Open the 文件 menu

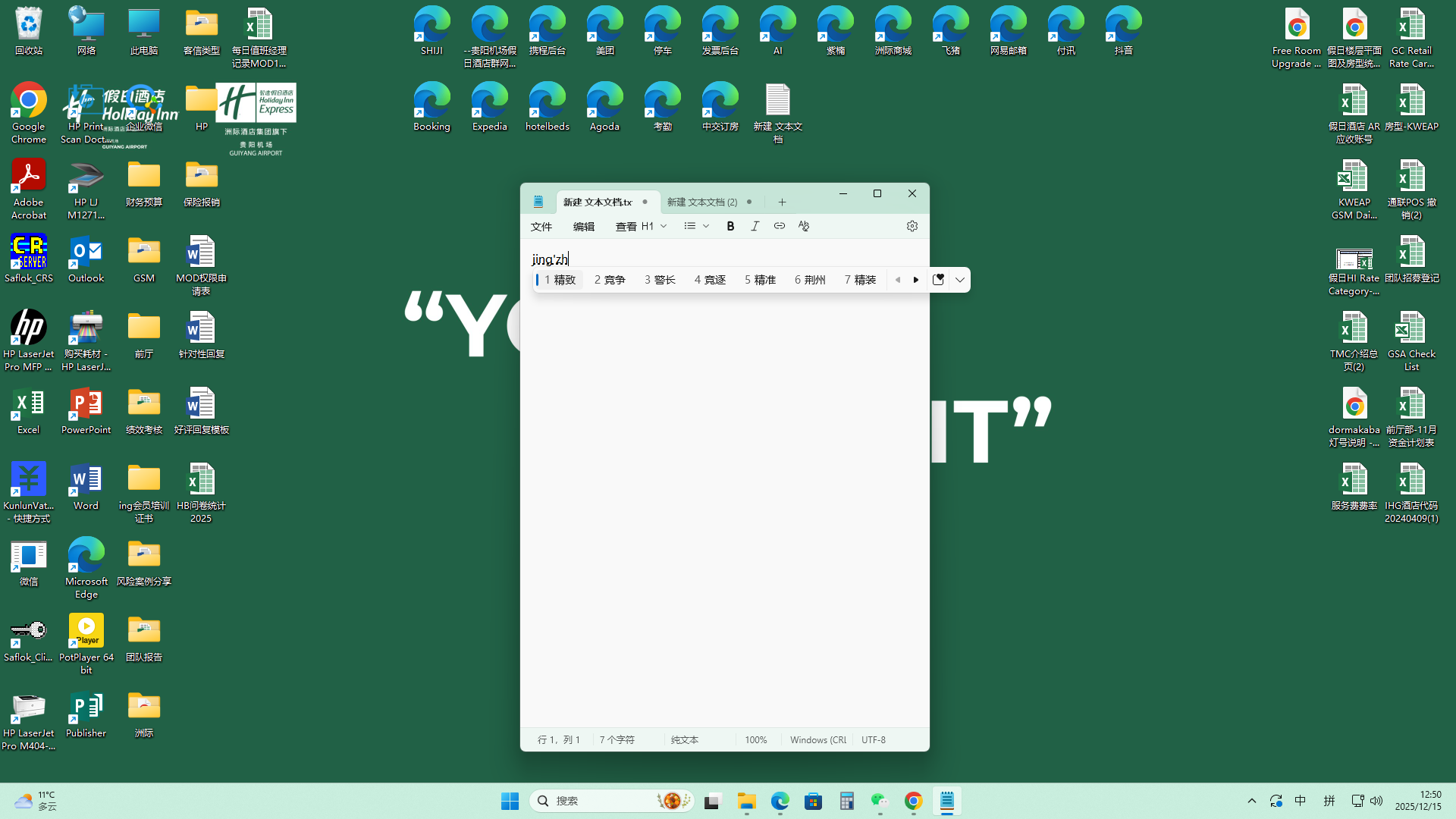[x=541, y=226]
